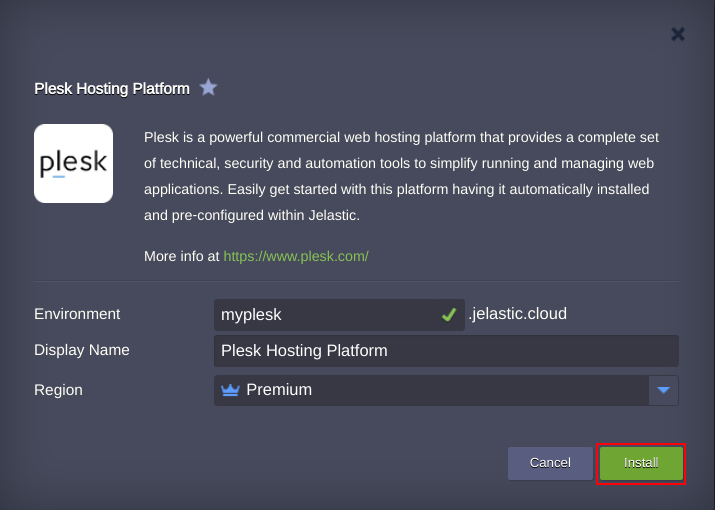The image size is (715, 510).
Task: Cancel the installation
Action: click(x=550, y=463)
